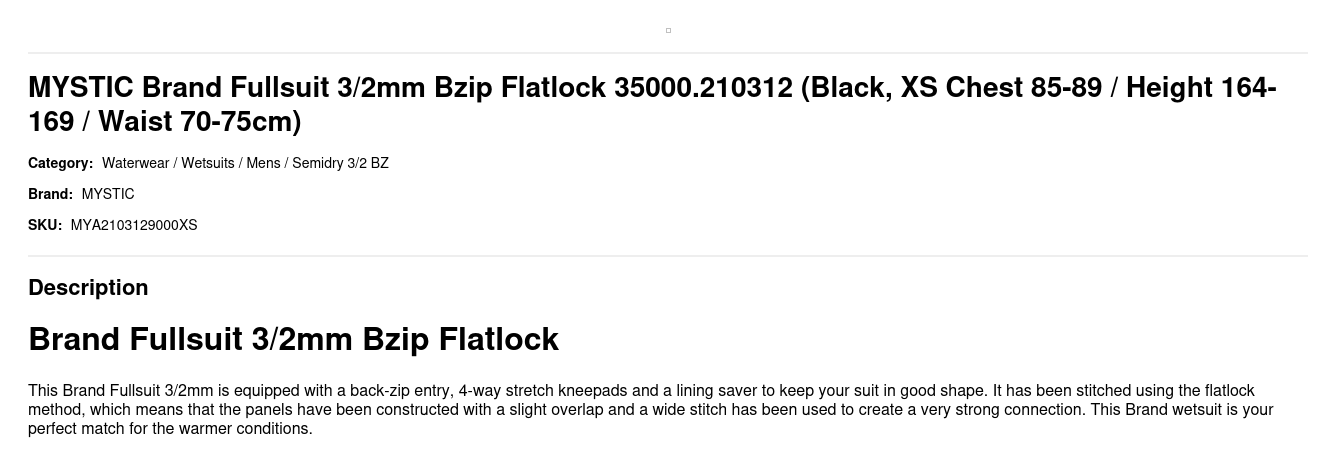The image size is (1328, 468).
Task: Click the MYSTIC brand name value
Action: click(x=108, y=194)
